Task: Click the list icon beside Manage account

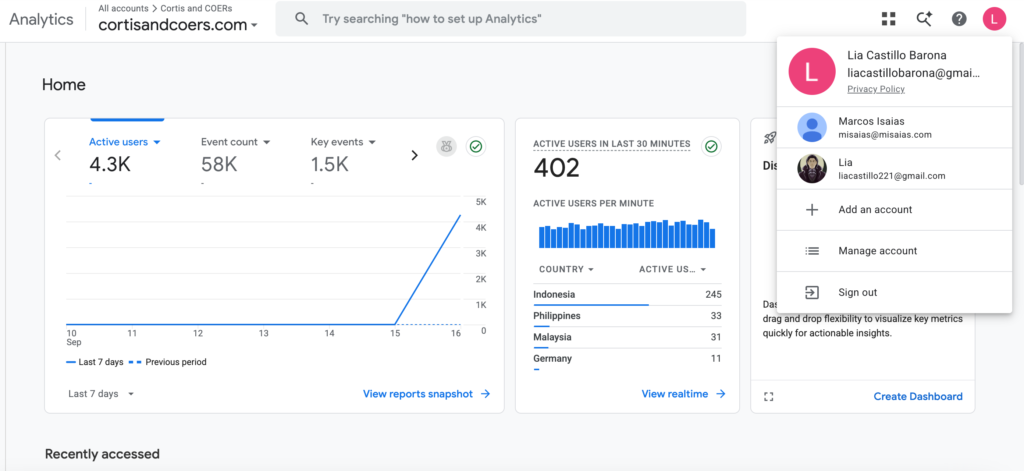Action: 812,251
